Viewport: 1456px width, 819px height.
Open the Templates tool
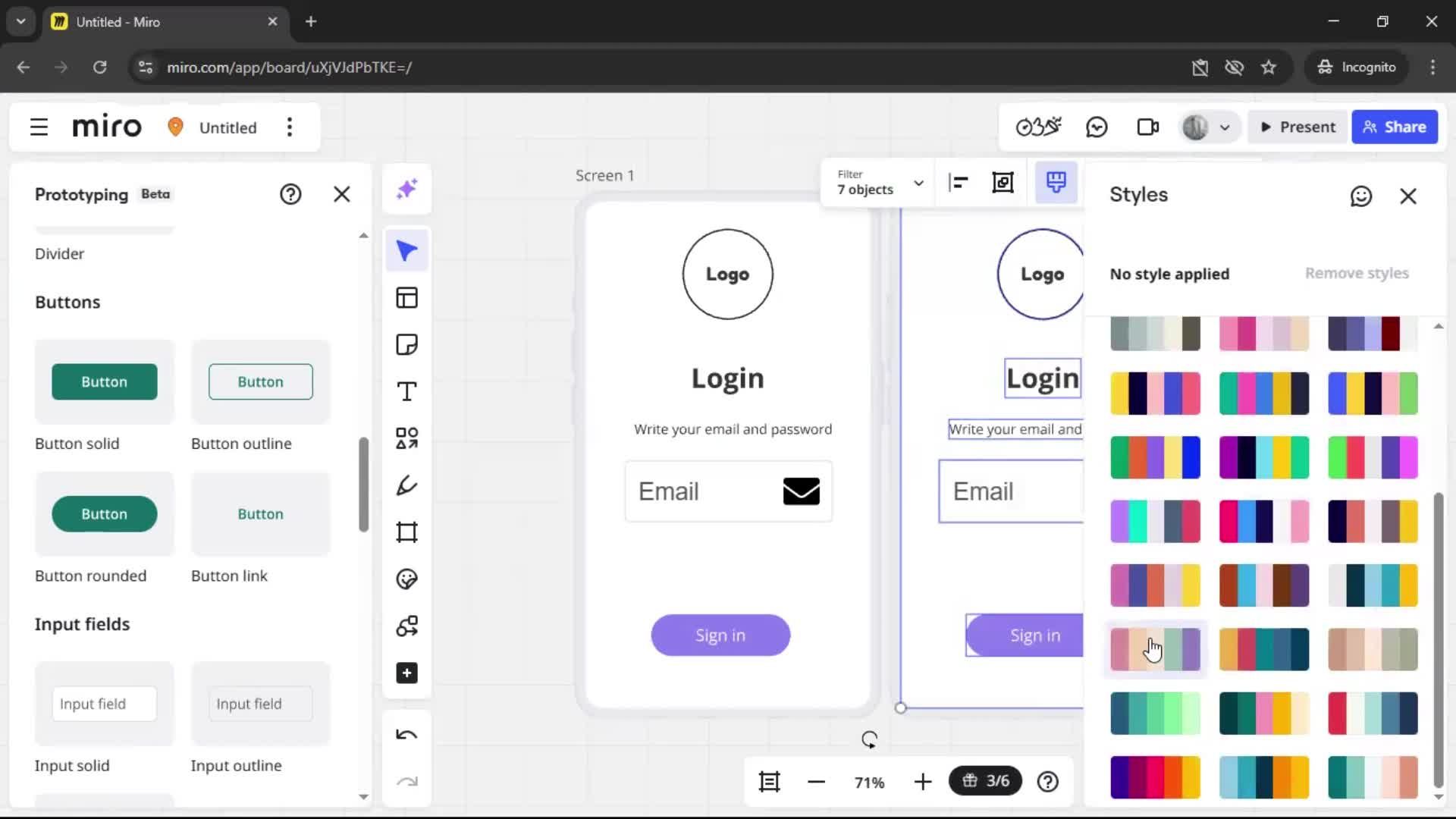[407, 298]
